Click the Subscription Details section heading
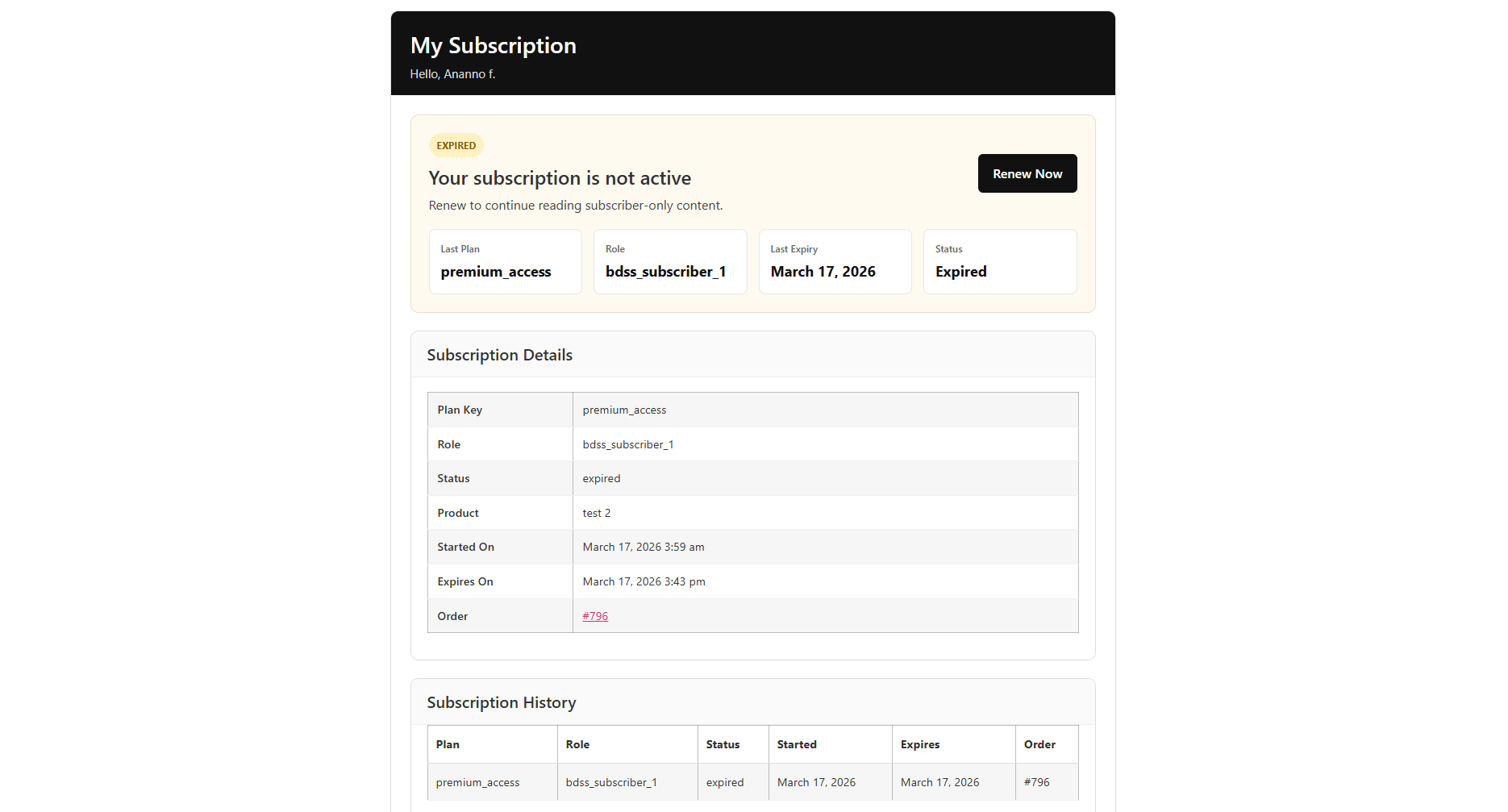 [x=500, y=355]
